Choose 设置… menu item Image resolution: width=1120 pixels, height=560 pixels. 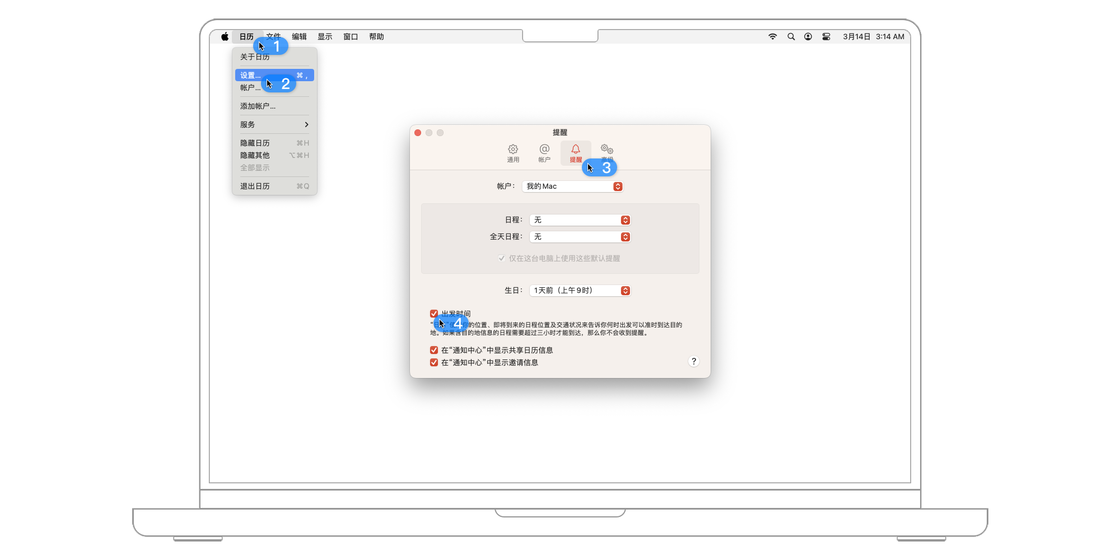click(274, 75)
